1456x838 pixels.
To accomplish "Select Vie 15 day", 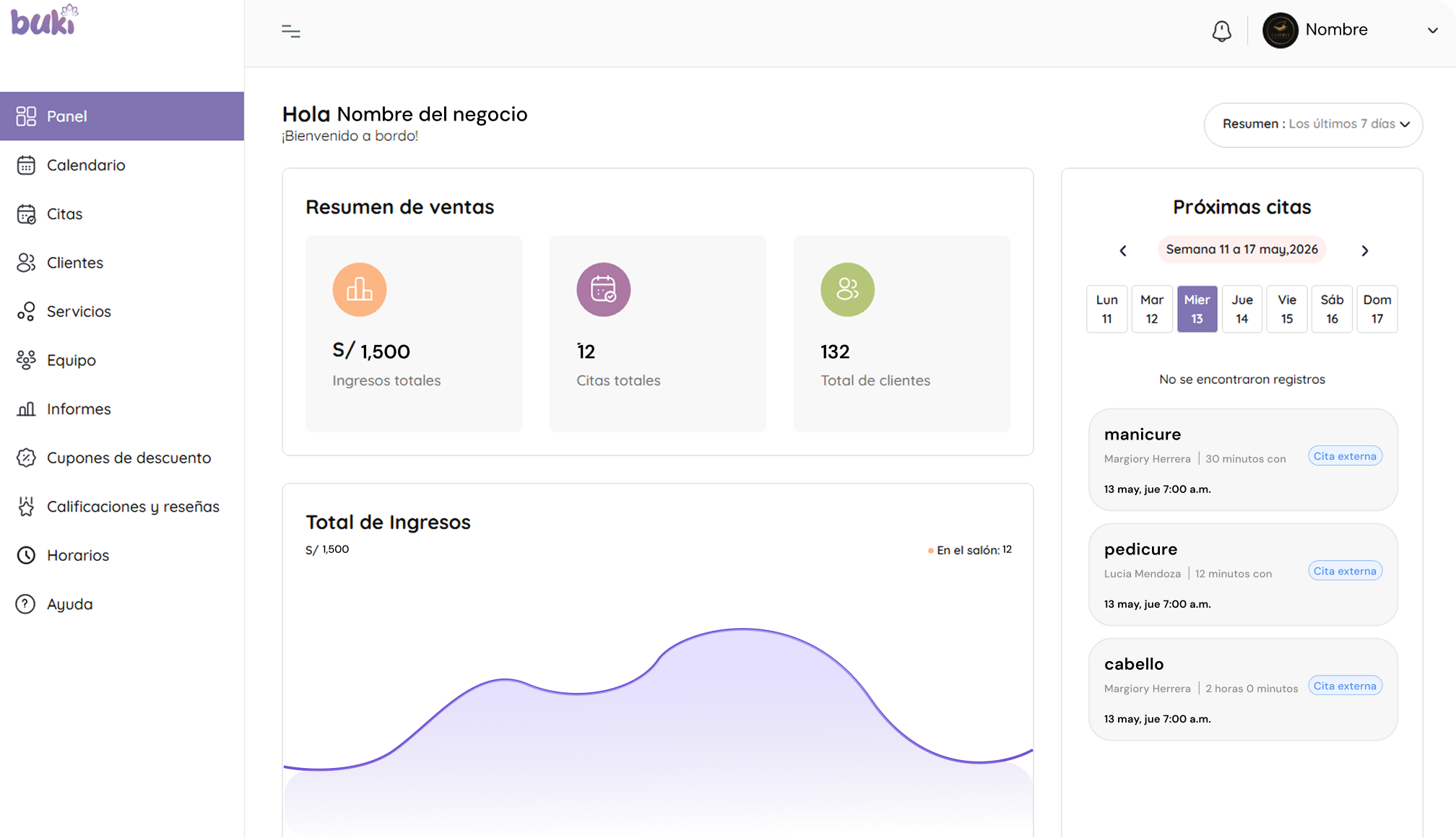I will 1287,309.
